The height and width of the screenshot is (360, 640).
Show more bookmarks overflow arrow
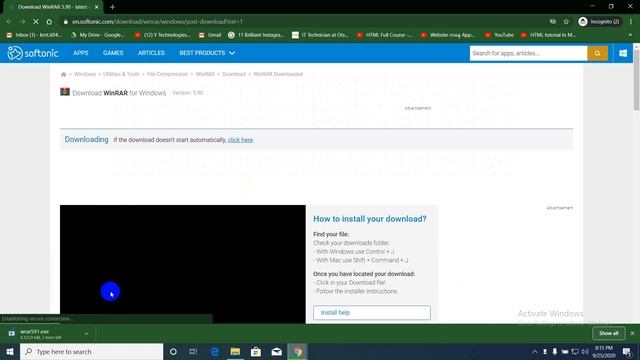(631, 35)
